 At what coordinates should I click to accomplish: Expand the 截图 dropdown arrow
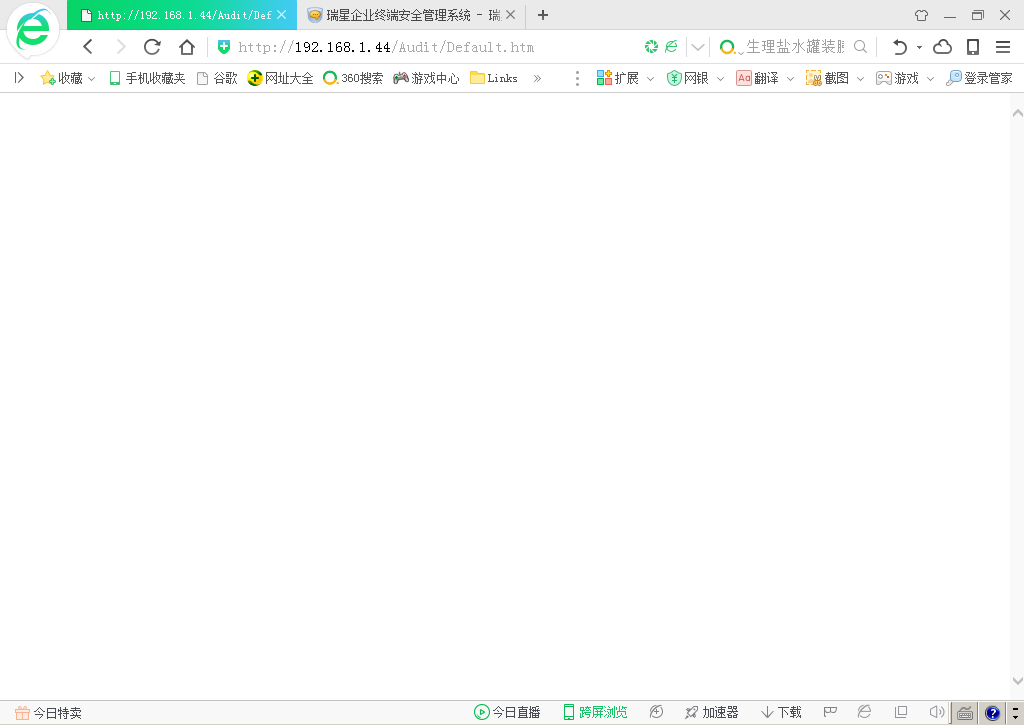(x=860, y=79)
